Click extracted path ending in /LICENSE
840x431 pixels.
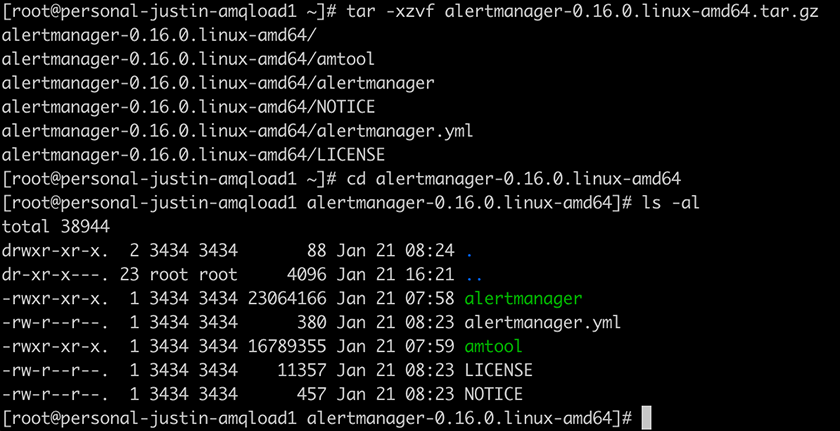tap(193, 156)
